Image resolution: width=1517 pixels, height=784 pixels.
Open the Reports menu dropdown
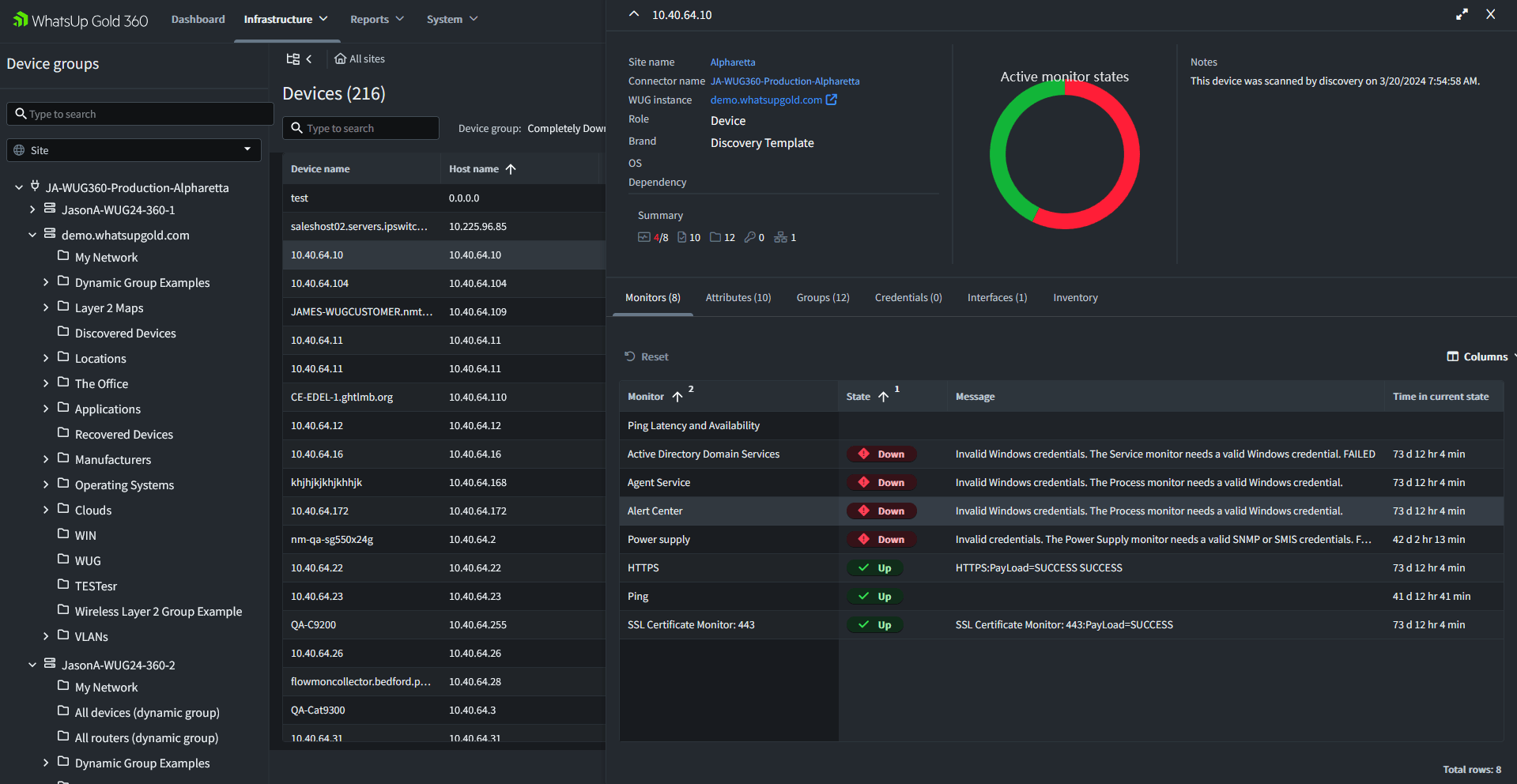377,20
